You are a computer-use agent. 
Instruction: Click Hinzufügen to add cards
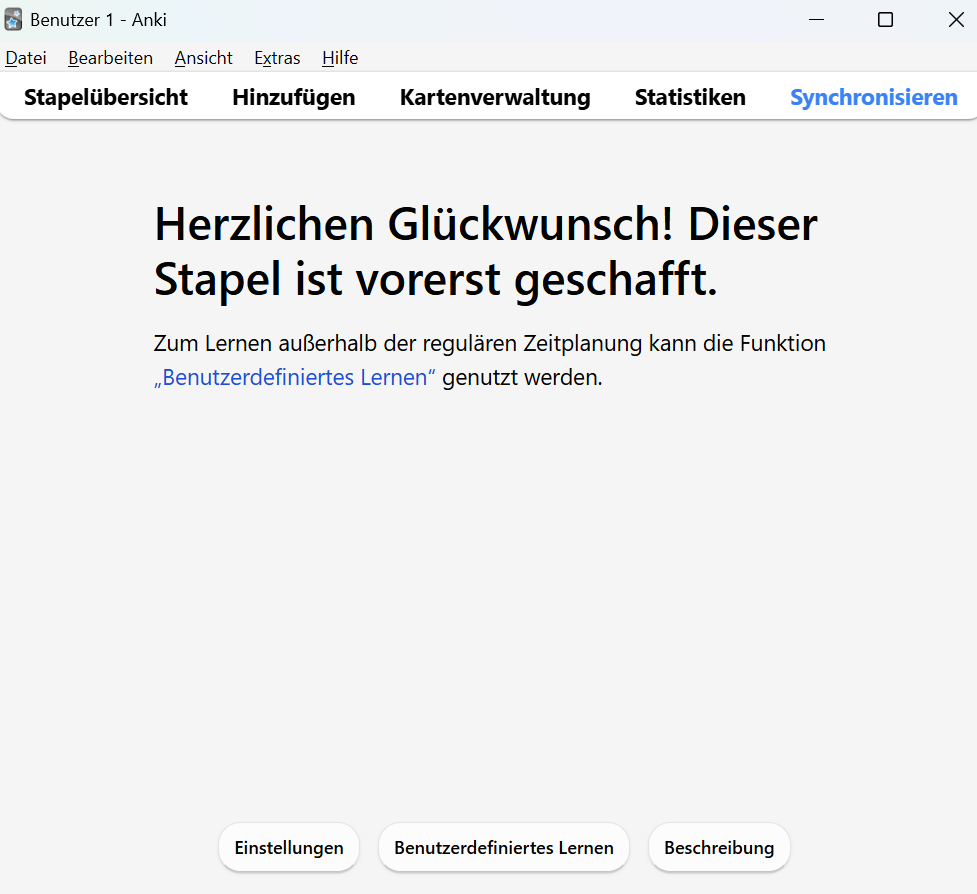click(293, 97)
